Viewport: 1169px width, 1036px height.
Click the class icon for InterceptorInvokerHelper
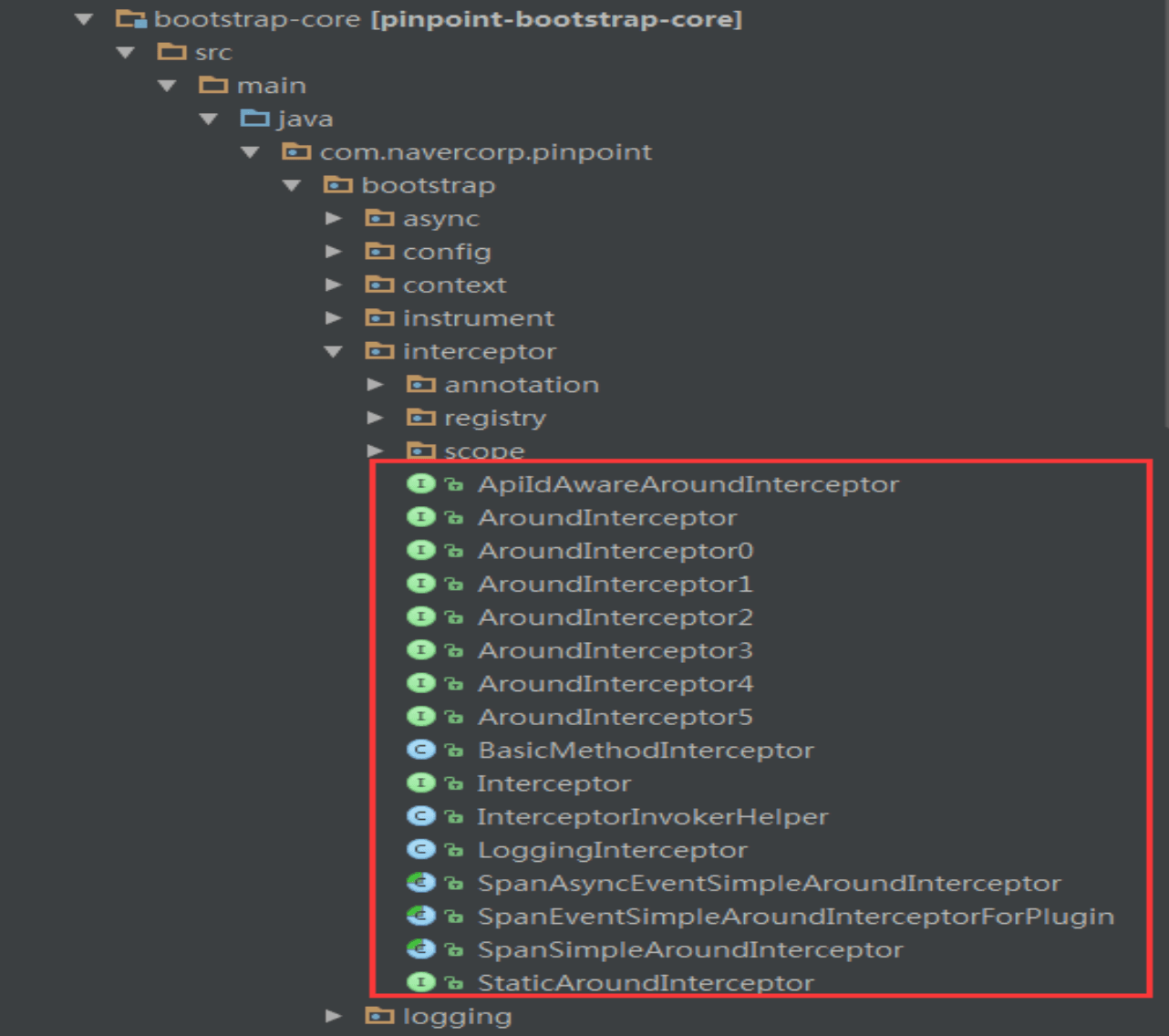420,816
